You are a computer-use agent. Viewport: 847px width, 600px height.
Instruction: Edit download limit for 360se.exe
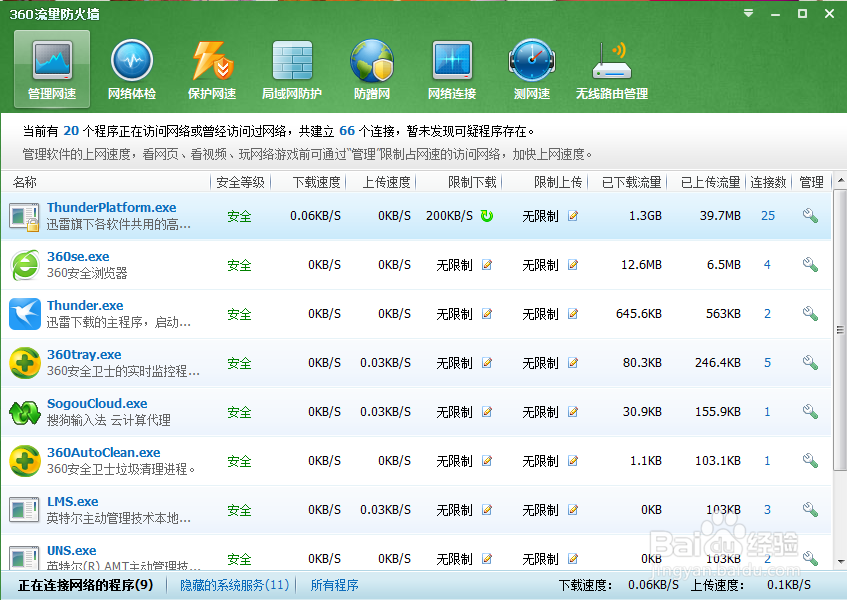[487, 265]
